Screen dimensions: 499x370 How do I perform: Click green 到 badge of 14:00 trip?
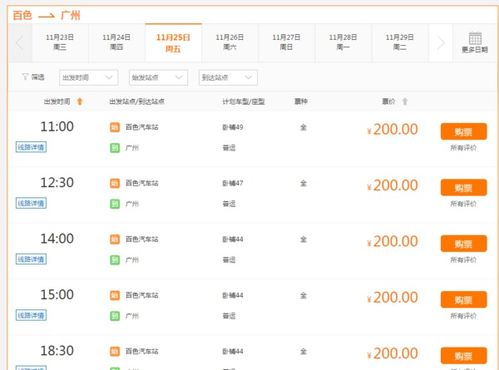pyautogui.click(x=115, y=260)
